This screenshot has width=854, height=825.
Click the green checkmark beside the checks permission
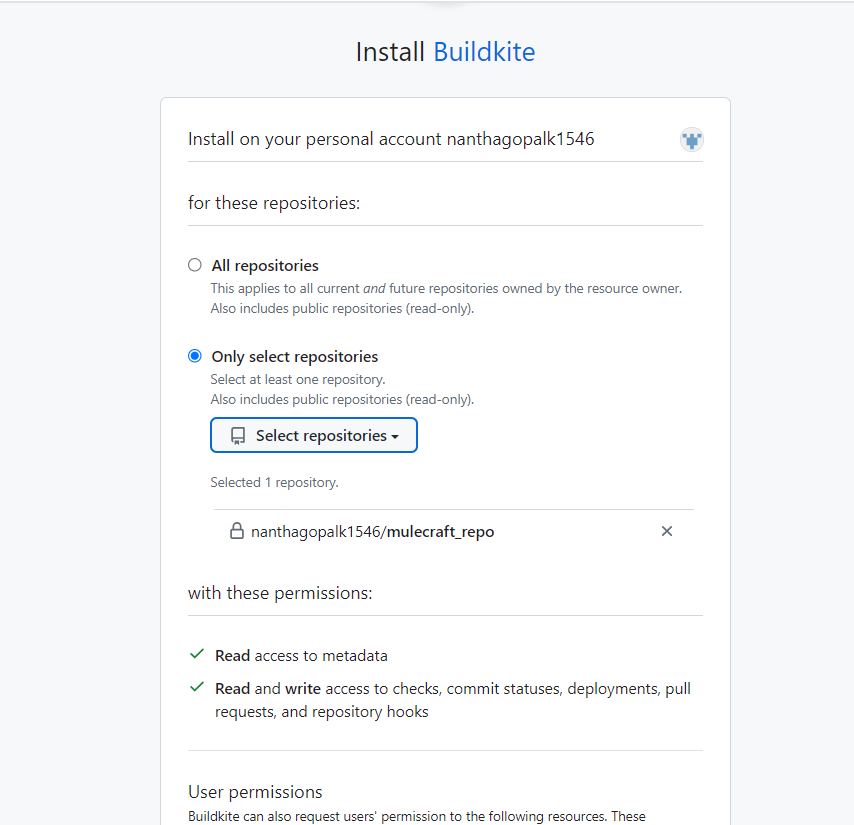[x=196, y=688]
